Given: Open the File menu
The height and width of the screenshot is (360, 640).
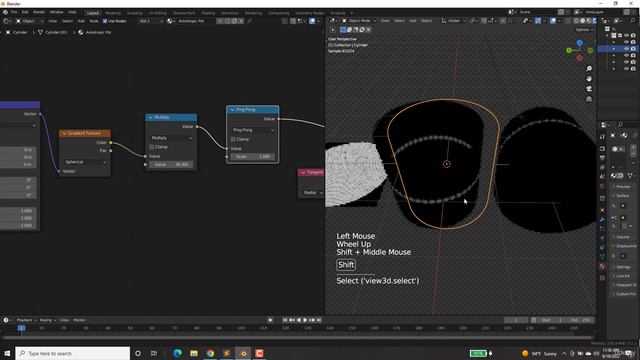Looking at the screenshot, I should (x=14, y=12).
